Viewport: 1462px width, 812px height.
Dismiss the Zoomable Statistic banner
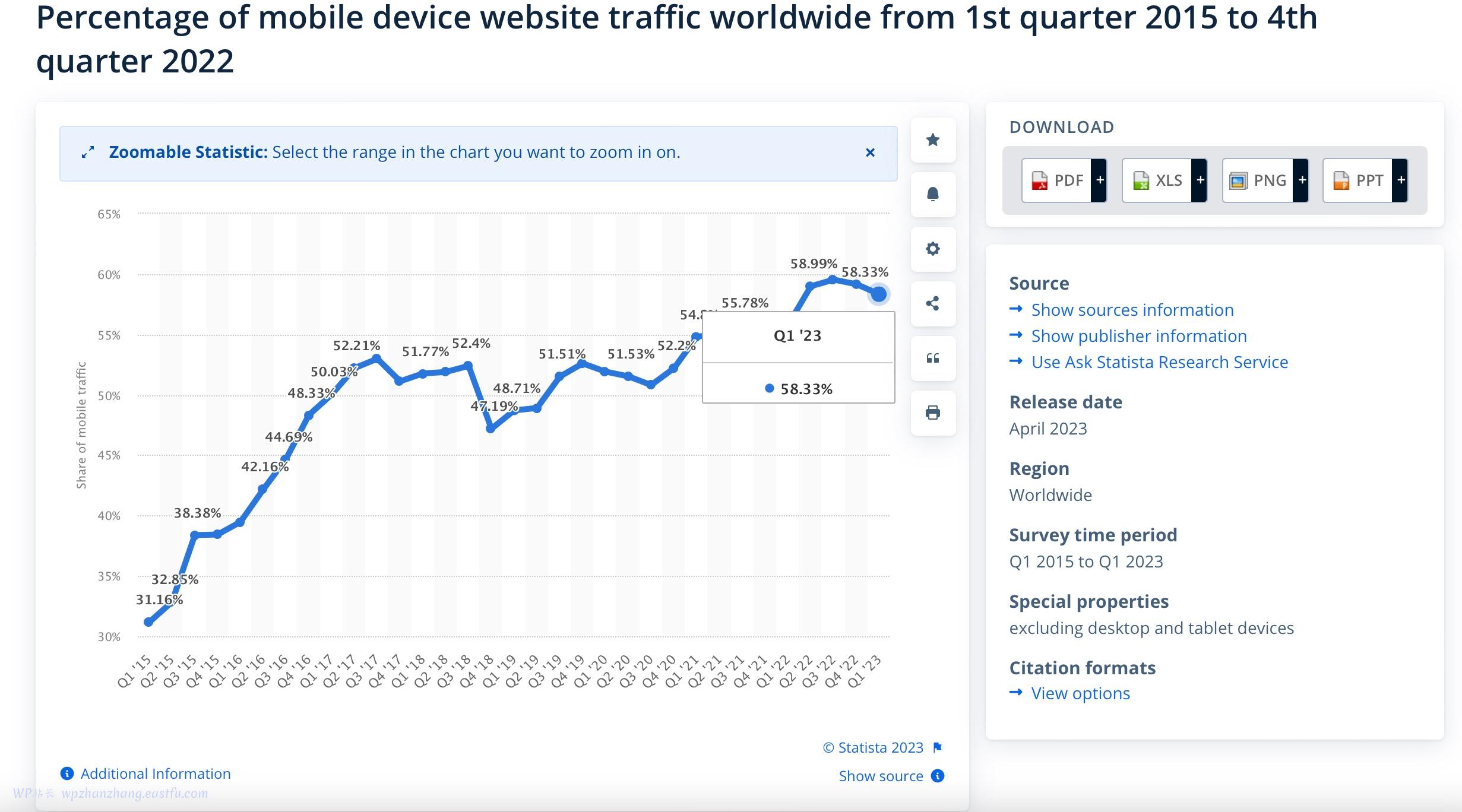[870, 152]
